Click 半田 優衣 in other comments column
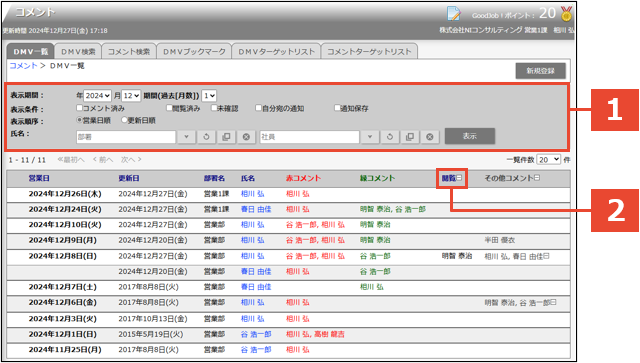This screenshot has width=640, height=363. pos(500,240)
